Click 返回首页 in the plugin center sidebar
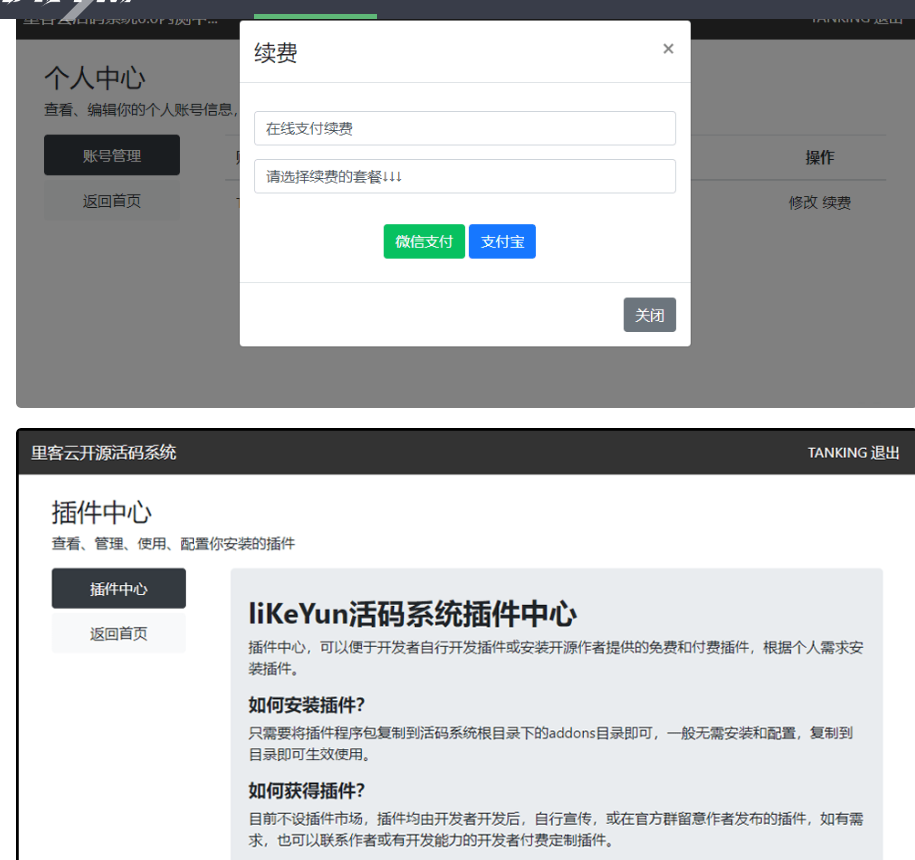Viewport: 915px width, 860px height. coord(118,633)
